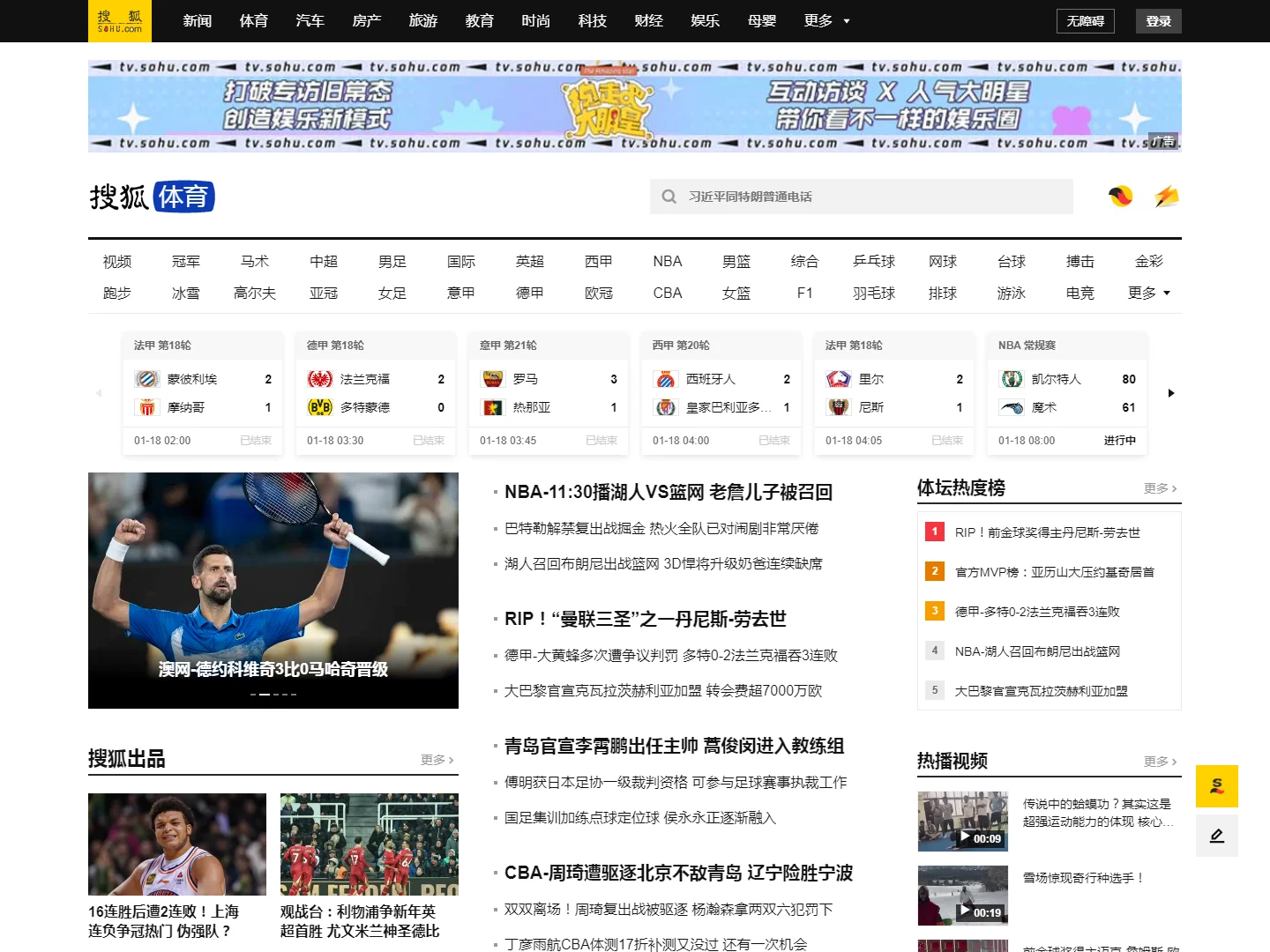Open 更多 for 体坛热度榜
The width and height of the screenshot is (1270, 952).
(x=1160, y=488)
